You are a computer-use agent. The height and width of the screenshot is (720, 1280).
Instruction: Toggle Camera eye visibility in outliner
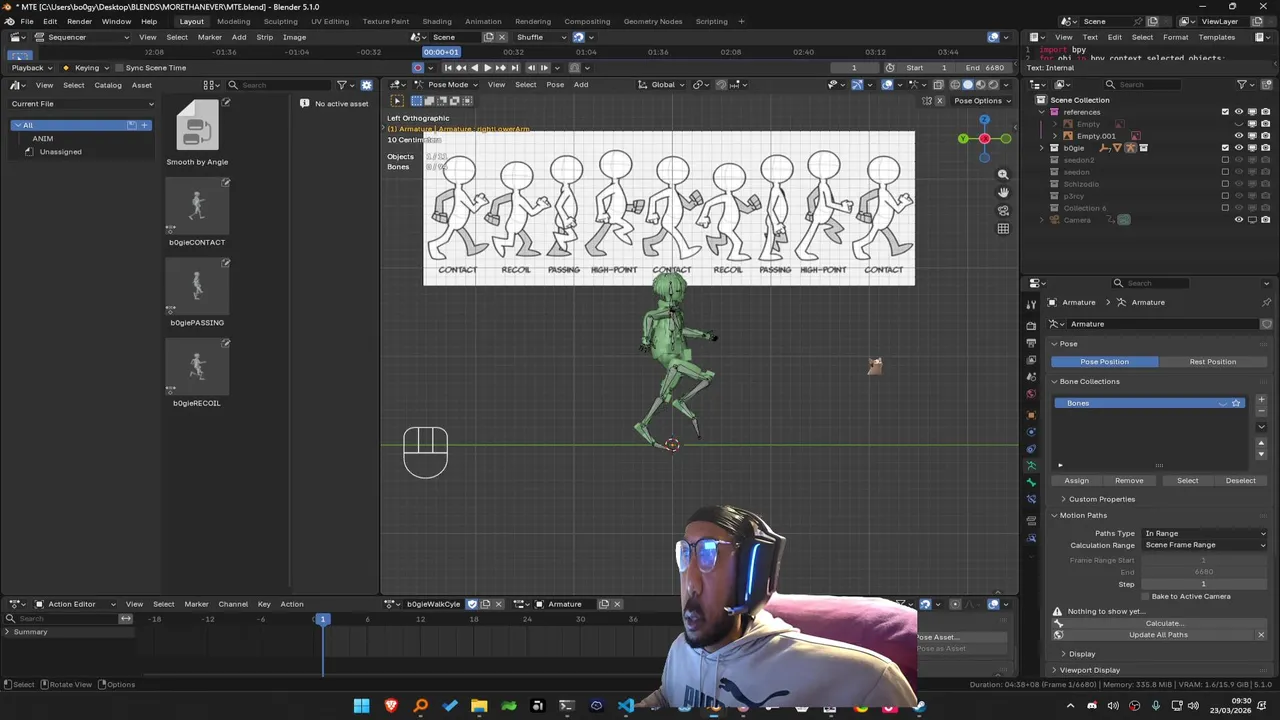(x=1239, y=220)
